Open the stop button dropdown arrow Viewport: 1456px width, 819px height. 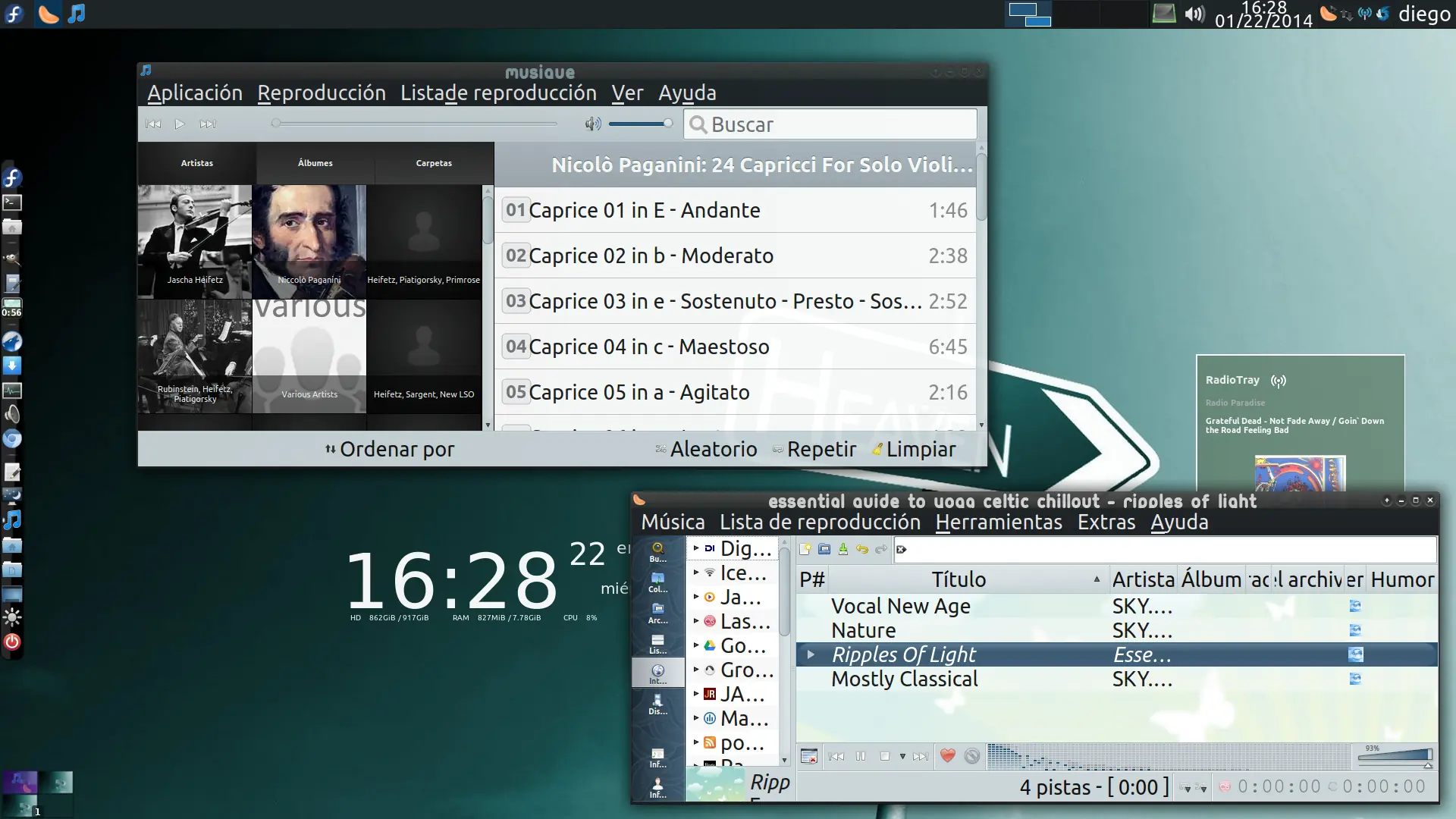[902, 756]
